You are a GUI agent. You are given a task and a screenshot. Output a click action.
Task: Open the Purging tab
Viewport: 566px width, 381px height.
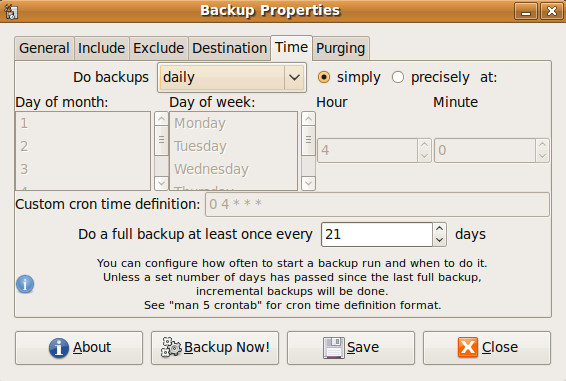click(x=341, y=48)
